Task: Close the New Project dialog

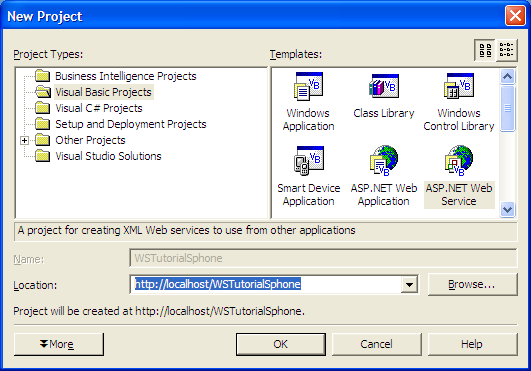Action: pyautogui.click(x=515, y=16)
